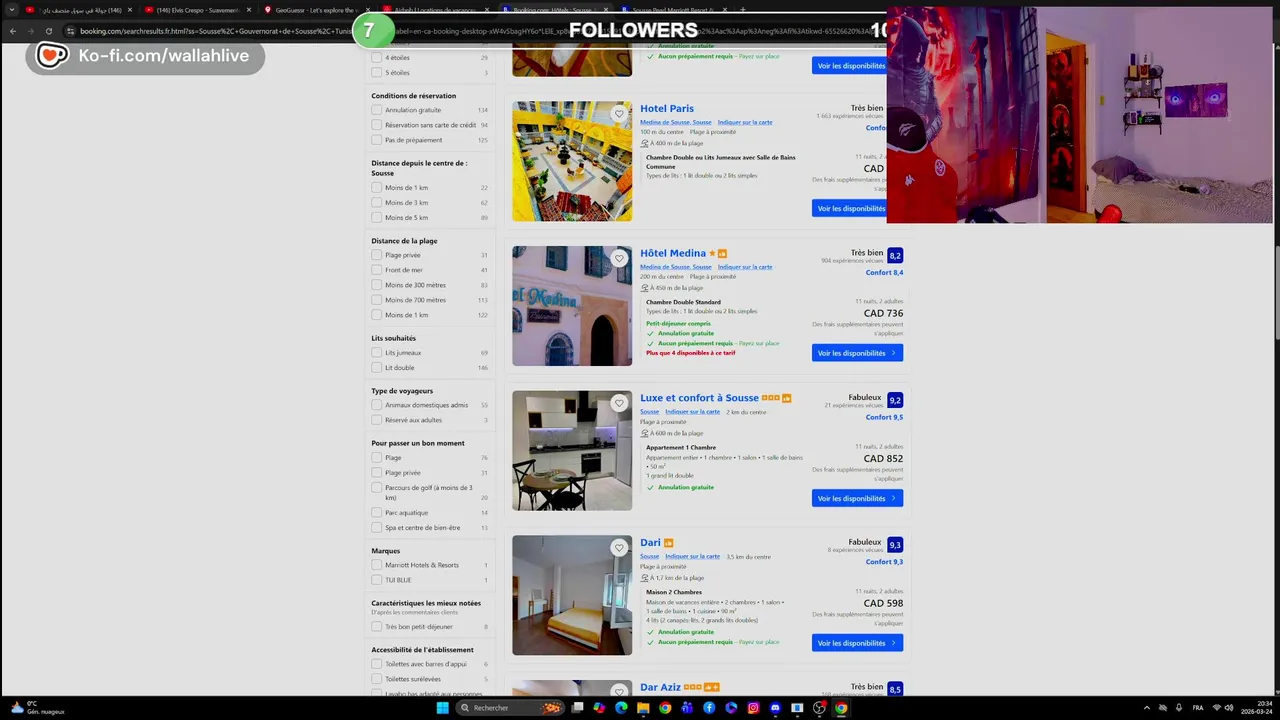The width and height of the screenshot is (1280, 720).
Task: Tick the Lit double checkbox
Action: click(x=377, y=368)
